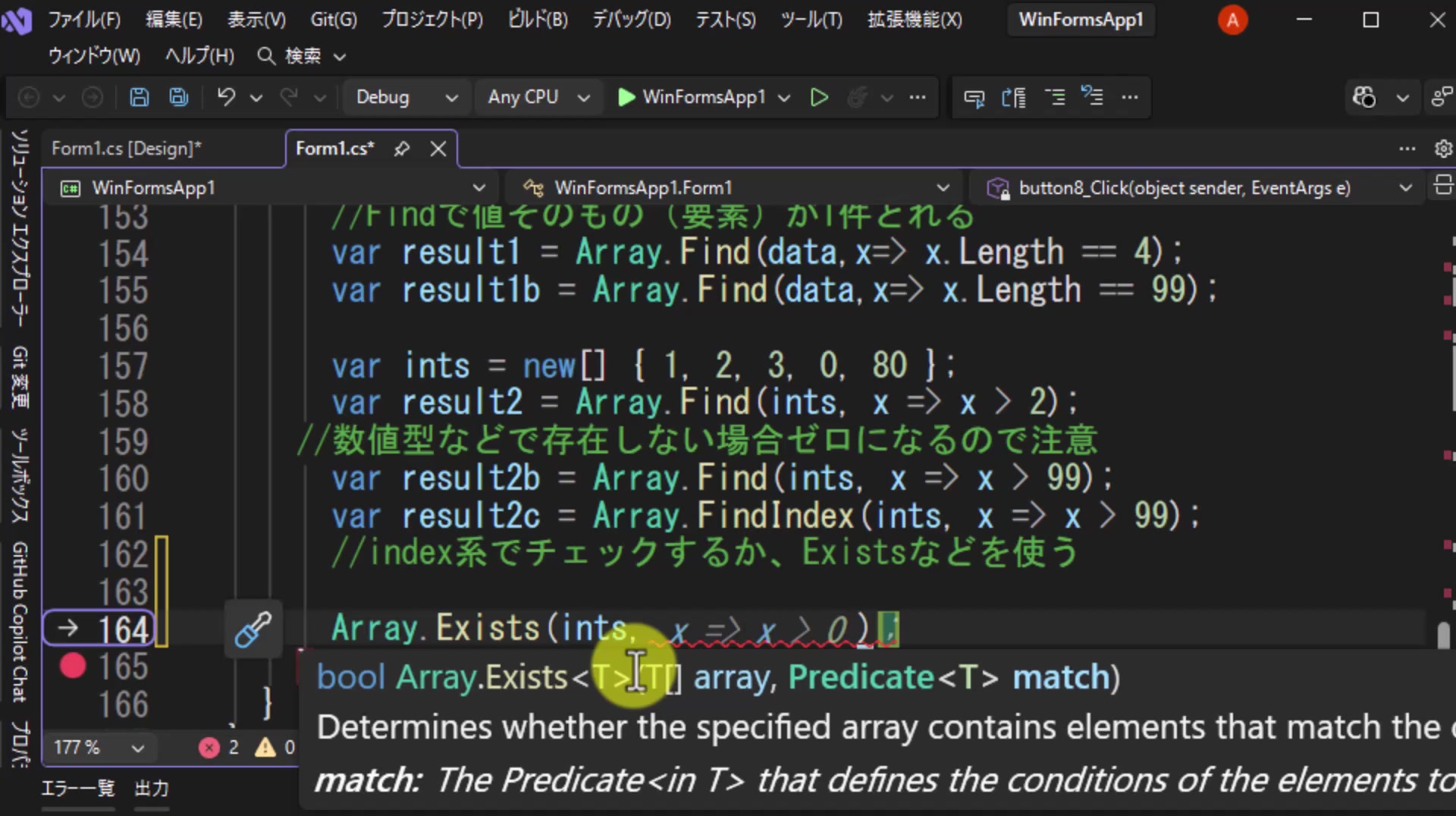This screenshot has width=1456, height=816.
Task: Click the GitHub Copilot toolbar icon
Action: (x=1364, y=97)
